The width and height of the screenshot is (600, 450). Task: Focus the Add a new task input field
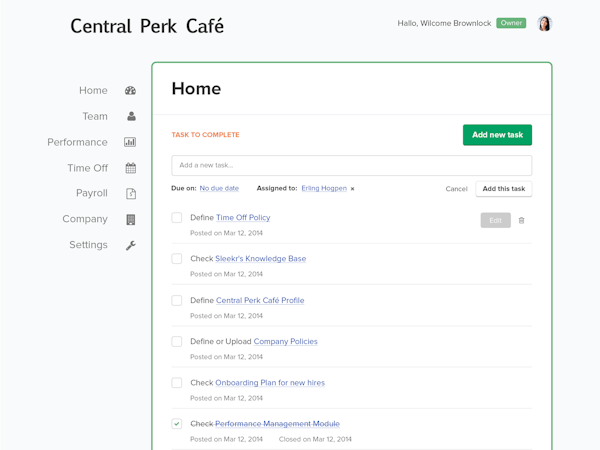pyautogui.click(x=351, y=165)
